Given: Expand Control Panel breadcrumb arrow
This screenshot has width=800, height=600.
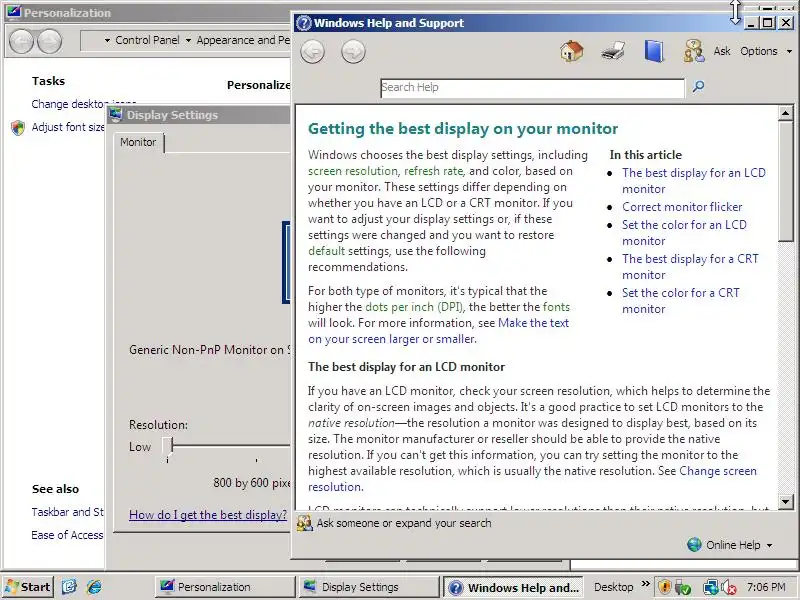Looking at the screenshot, I should [x=188, y=40].
